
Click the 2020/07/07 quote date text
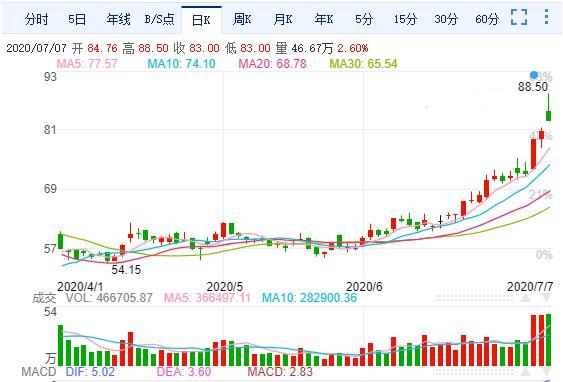37,48
